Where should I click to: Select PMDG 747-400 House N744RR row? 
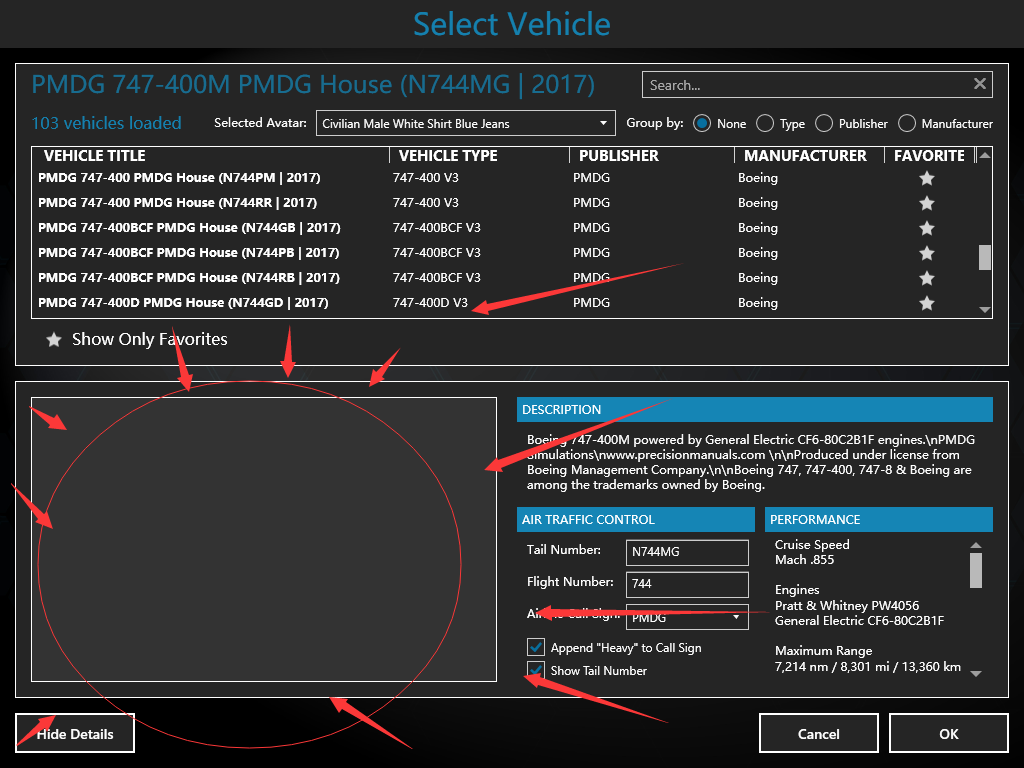(x=504, y=202)
